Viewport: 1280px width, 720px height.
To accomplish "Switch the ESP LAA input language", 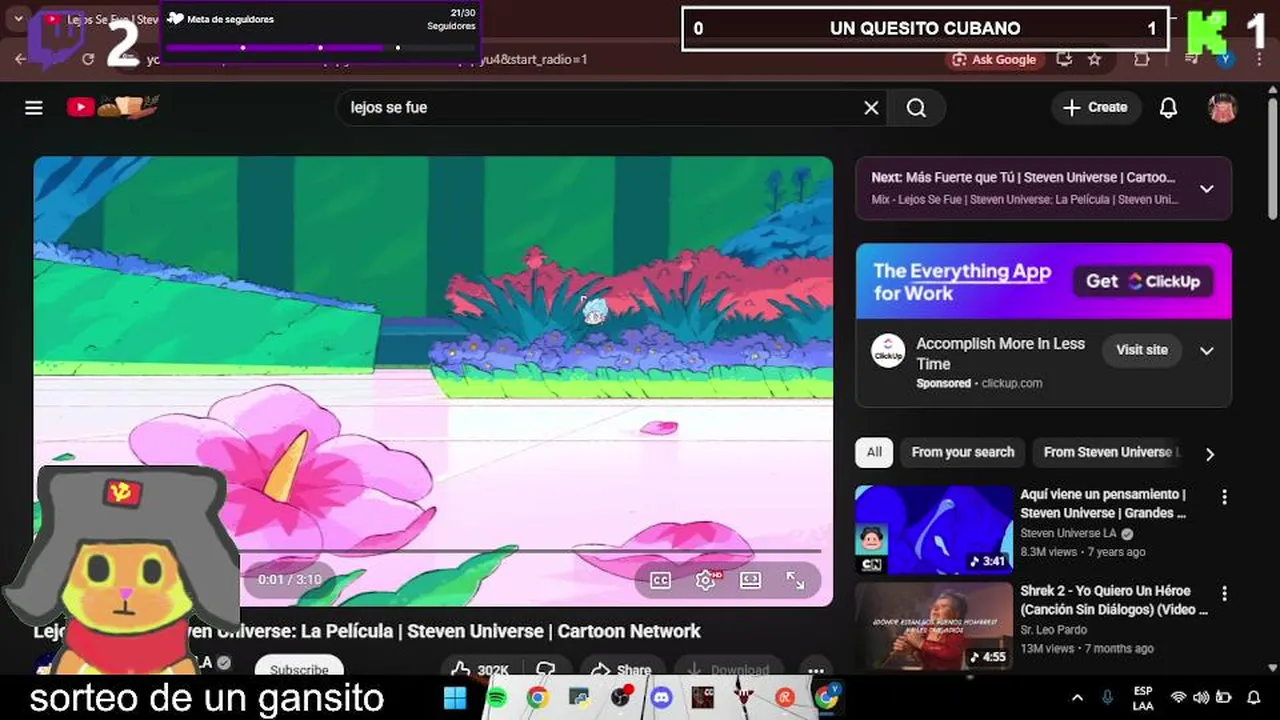I will click(1143, 697).
